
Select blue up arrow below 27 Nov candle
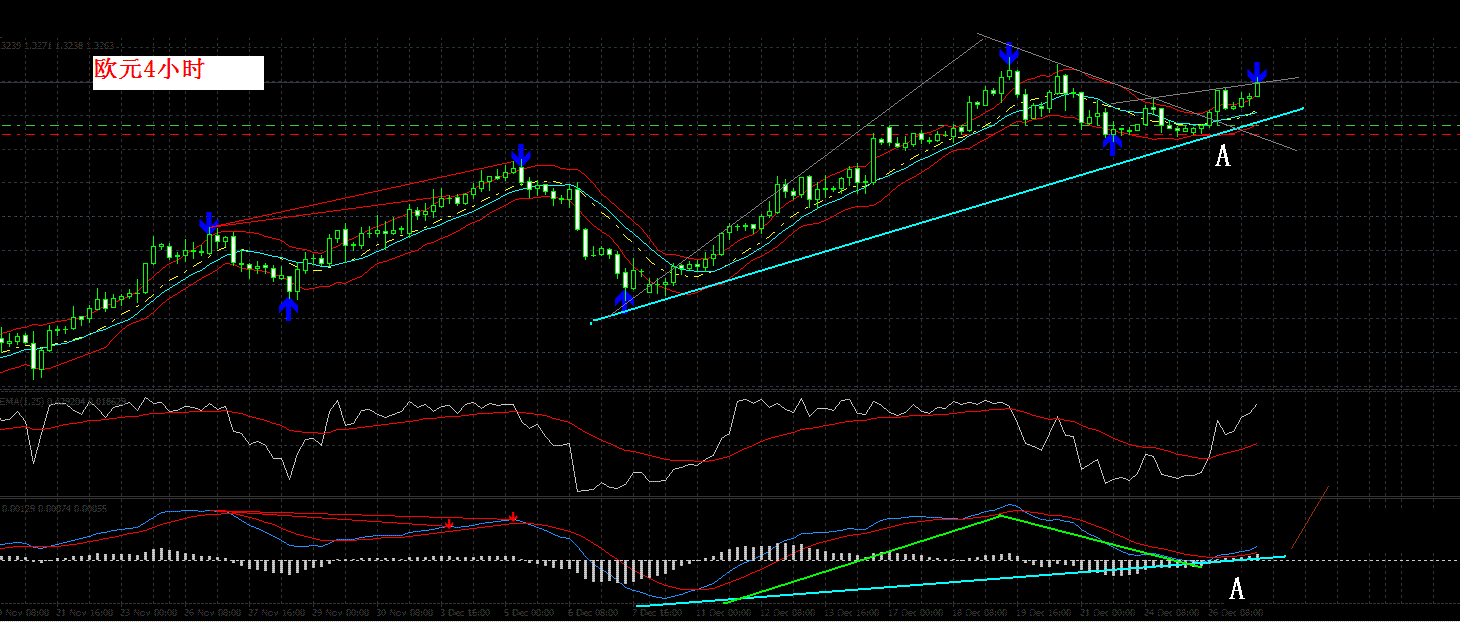(x=288, y=309)
